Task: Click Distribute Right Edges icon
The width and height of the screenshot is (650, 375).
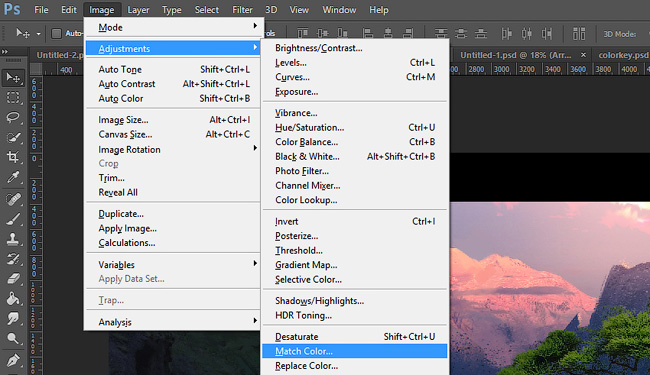Action: (x=546, y=33)
